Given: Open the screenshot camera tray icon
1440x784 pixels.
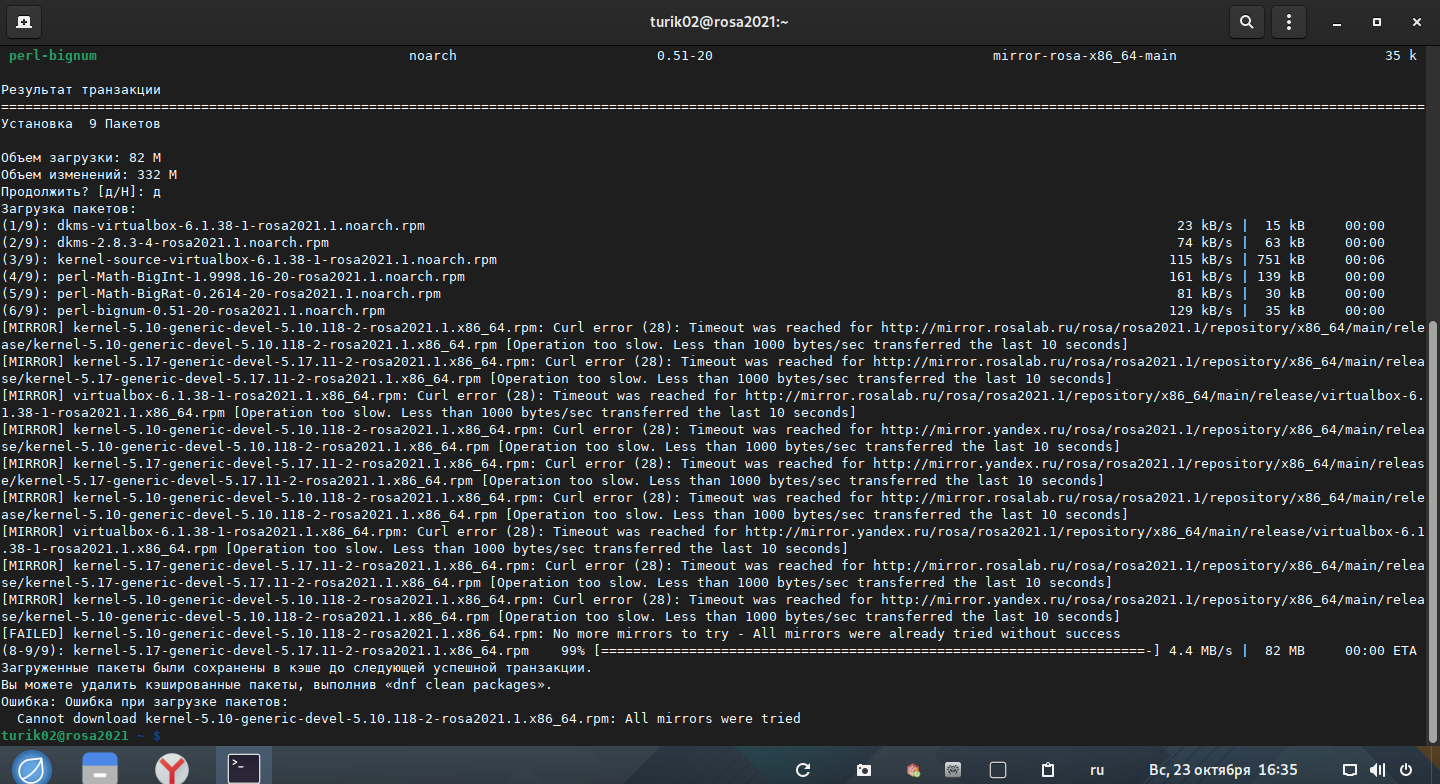Looking at the screenshot, I should click(864, 770).
